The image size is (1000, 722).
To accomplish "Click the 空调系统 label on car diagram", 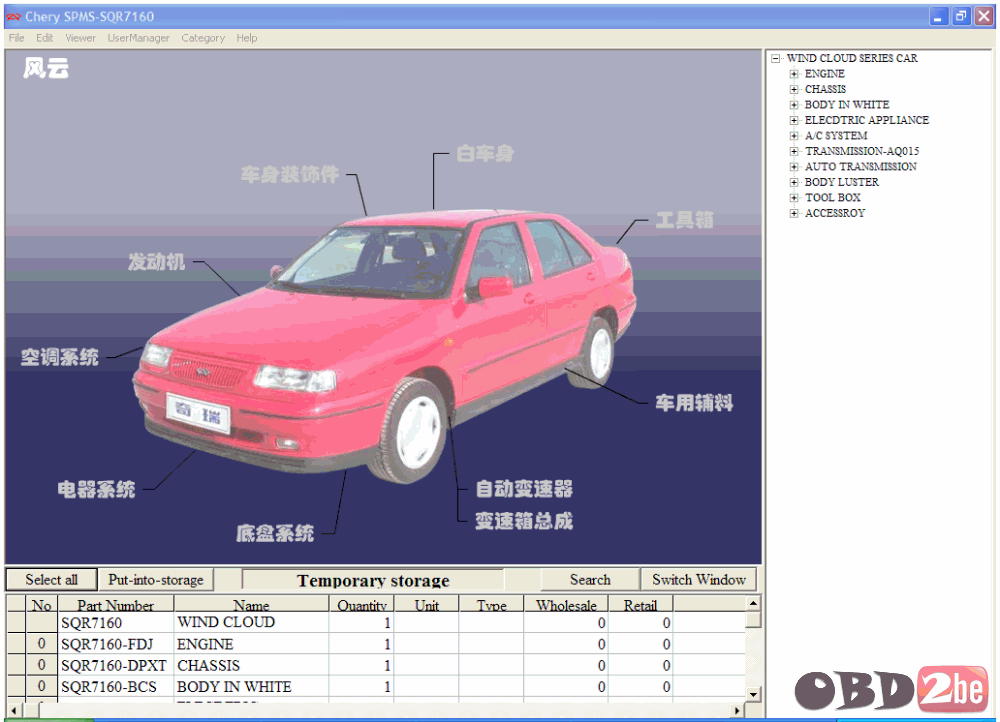I will tap(60, 357).
